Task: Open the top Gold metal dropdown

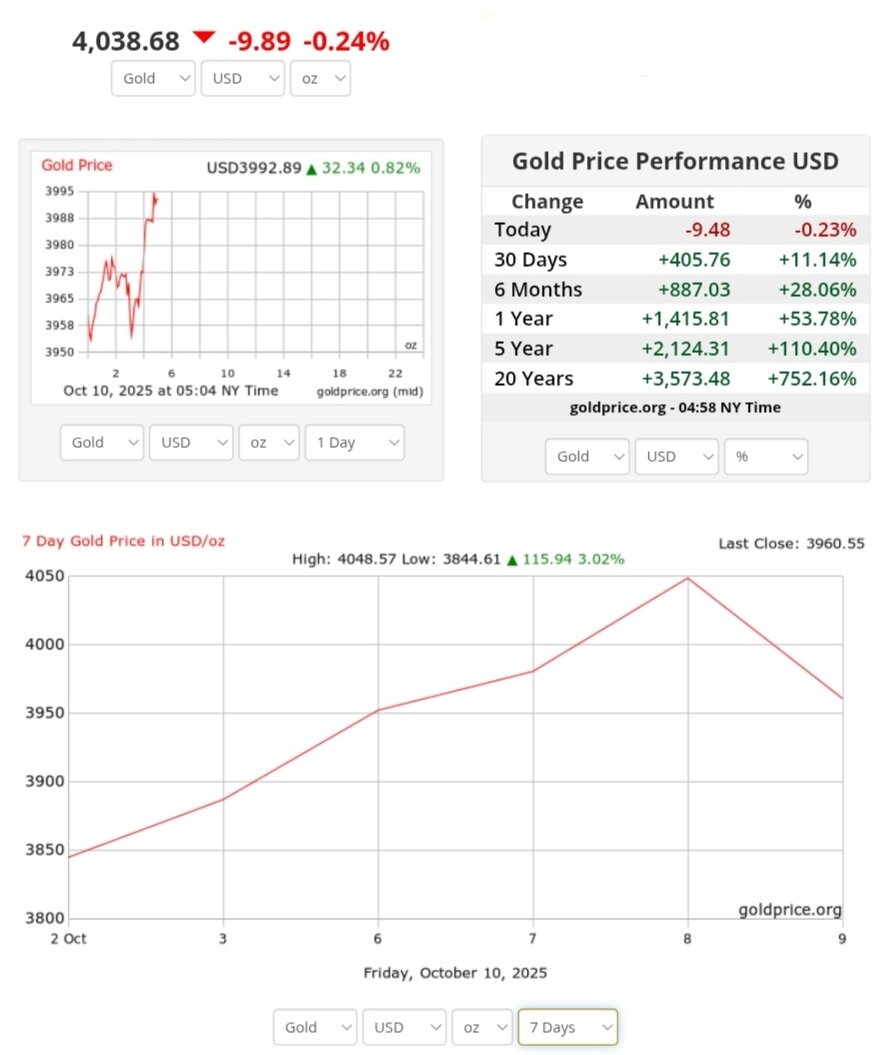Action: coord(152,78)
